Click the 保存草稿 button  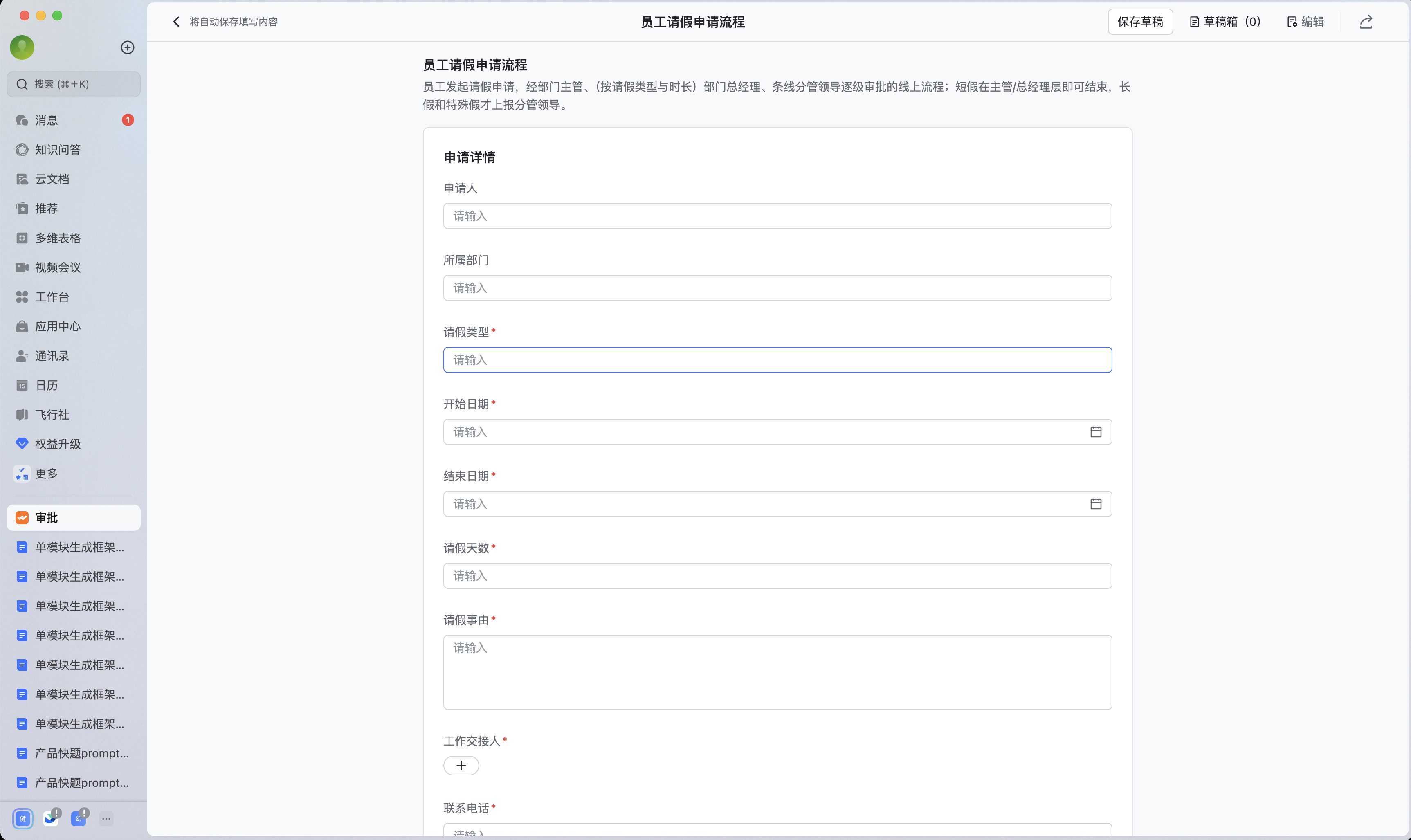1140,22
